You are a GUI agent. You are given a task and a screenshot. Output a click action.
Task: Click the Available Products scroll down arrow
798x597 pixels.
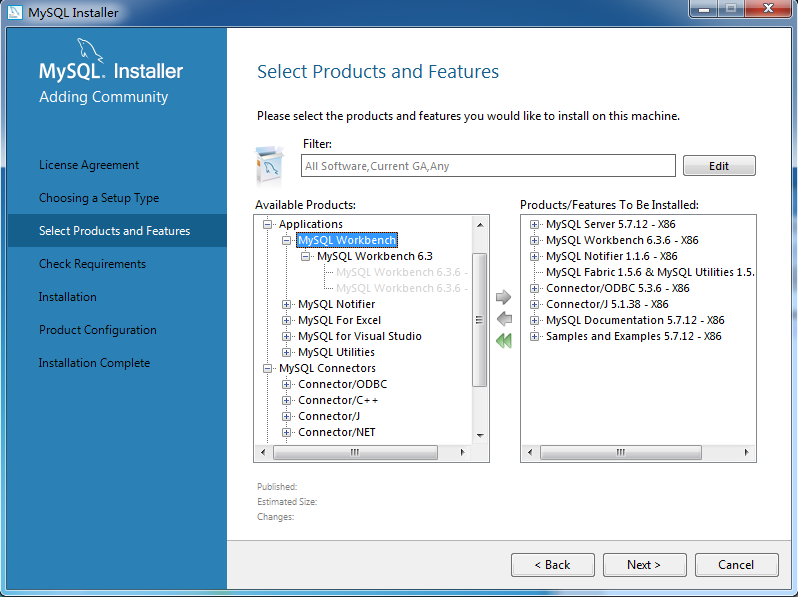point(480,436)
